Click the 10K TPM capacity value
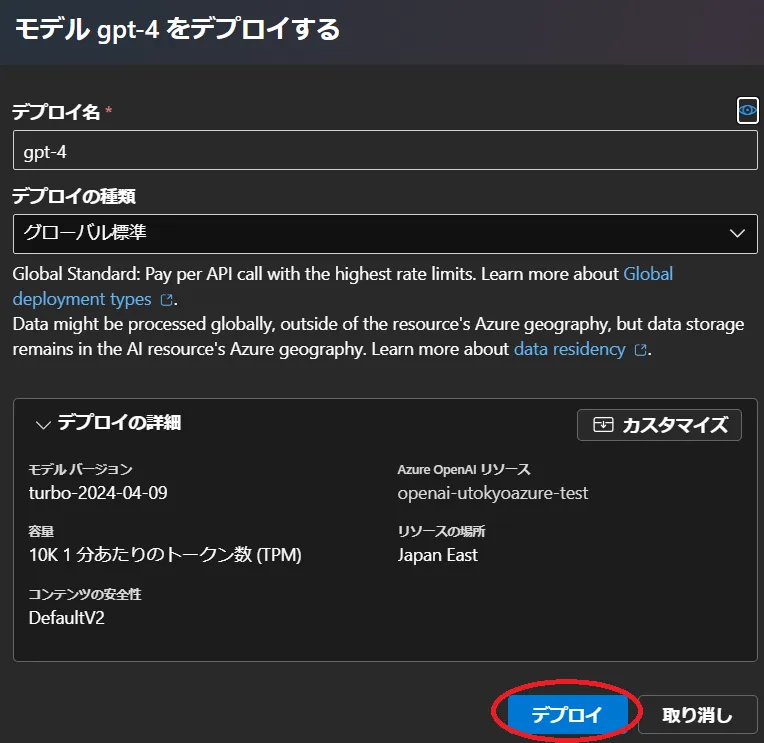The image size is (764, 743). [165, 554]
